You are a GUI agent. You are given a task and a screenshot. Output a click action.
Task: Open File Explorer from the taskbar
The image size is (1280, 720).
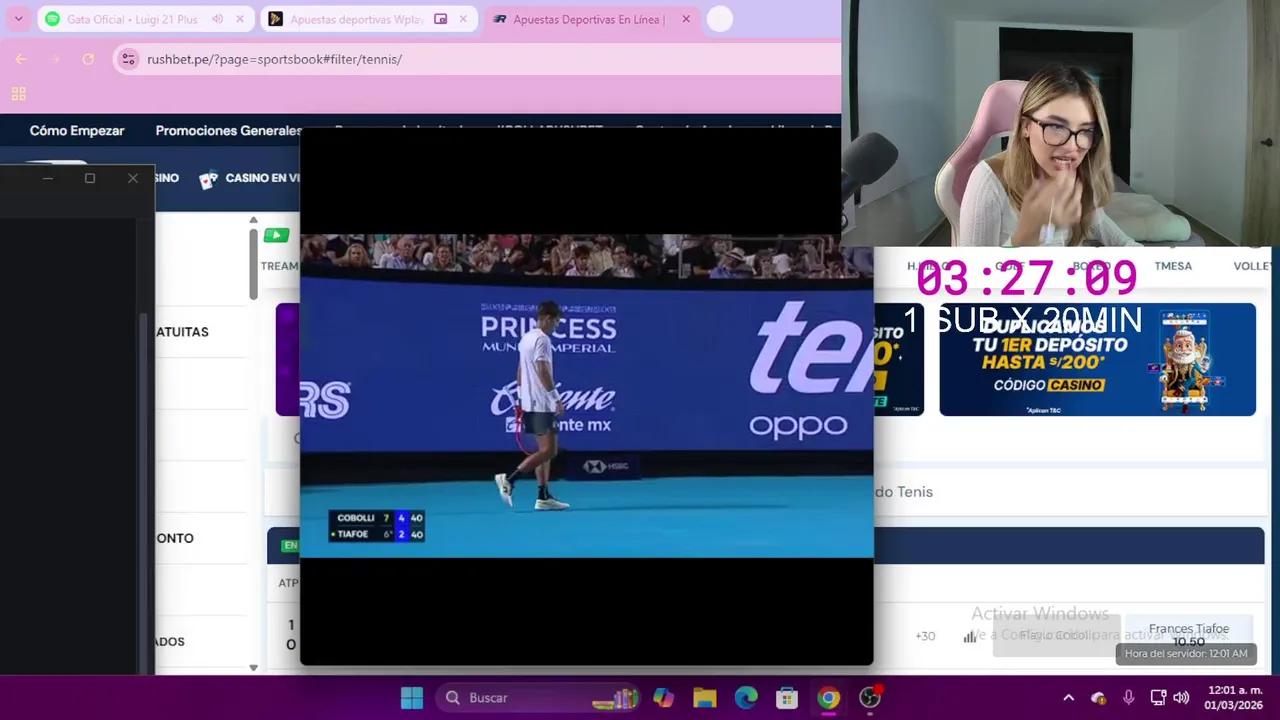[705, 698]
